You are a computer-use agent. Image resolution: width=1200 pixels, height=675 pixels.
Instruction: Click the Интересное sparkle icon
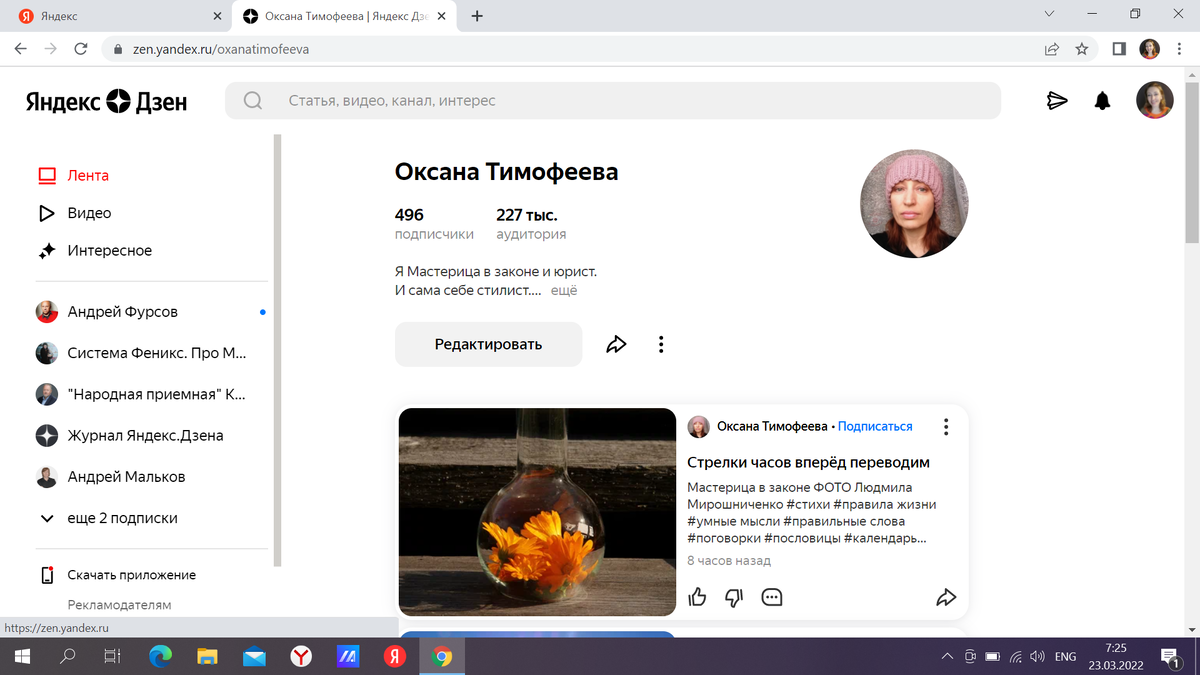coord(46,251)
